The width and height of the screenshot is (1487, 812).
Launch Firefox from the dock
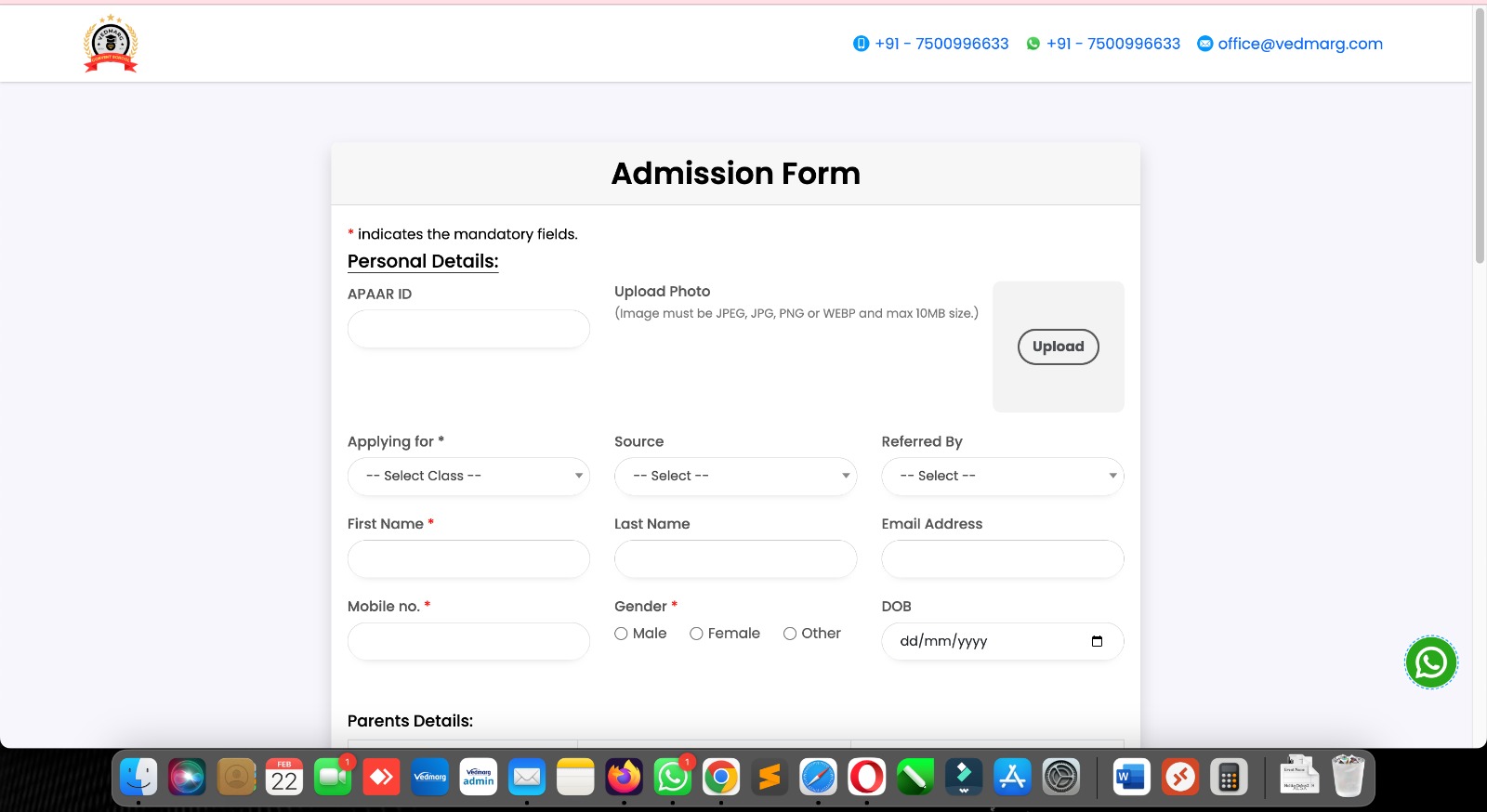pos(624,777)
